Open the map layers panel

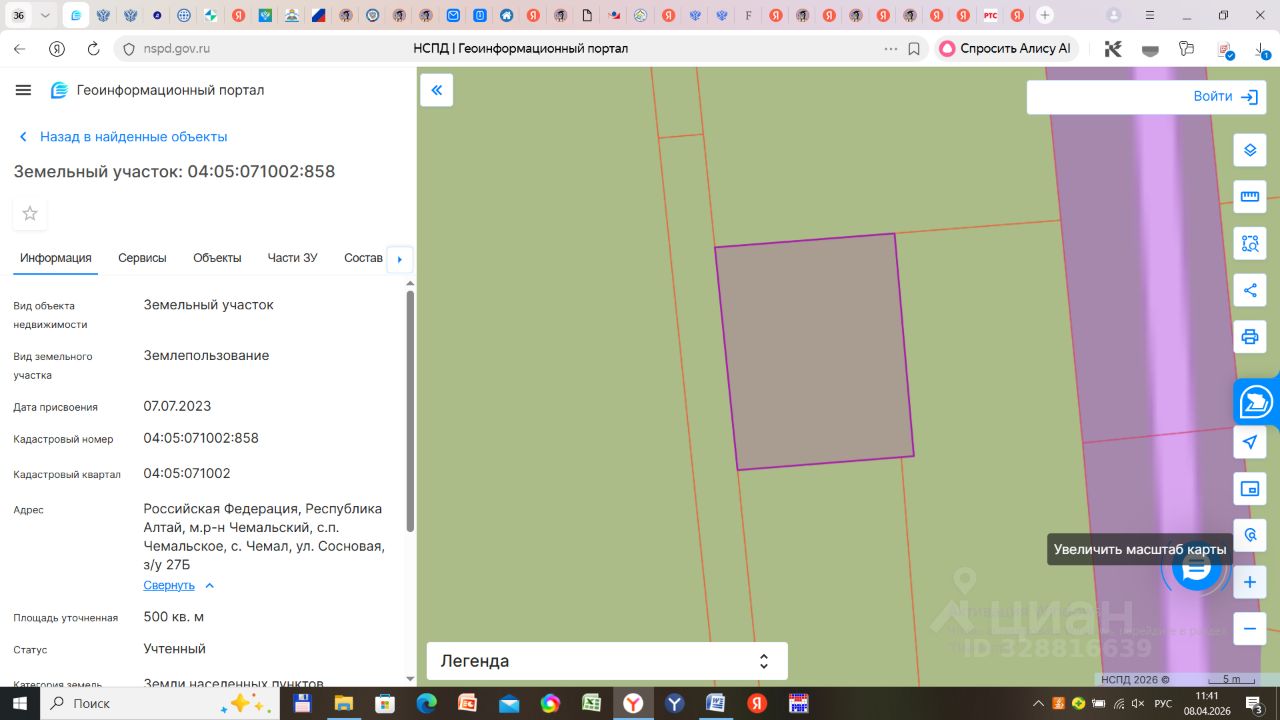pos(1250,150)
